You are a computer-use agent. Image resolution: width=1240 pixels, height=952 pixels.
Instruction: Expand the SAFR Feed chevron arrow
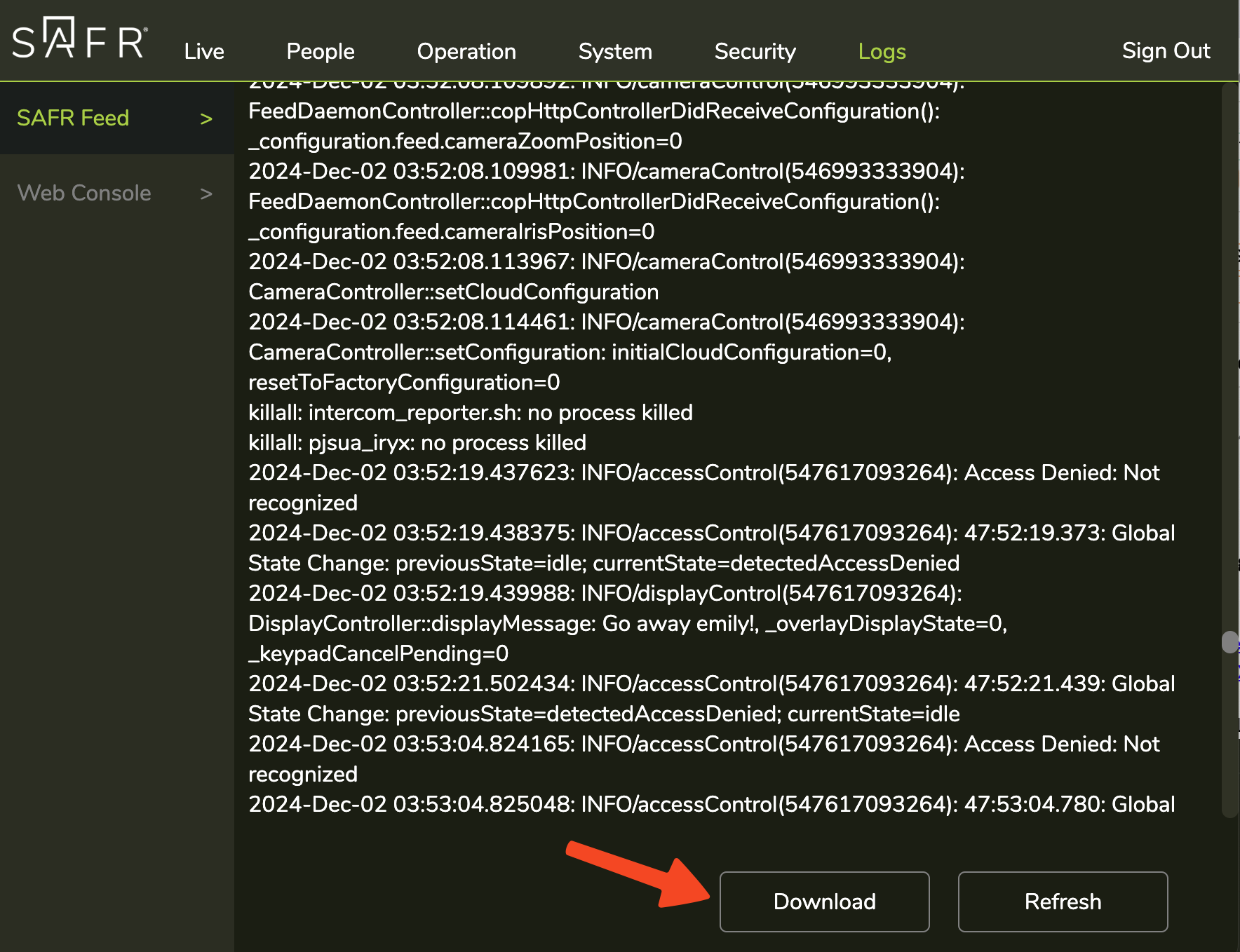coord(206,118)
